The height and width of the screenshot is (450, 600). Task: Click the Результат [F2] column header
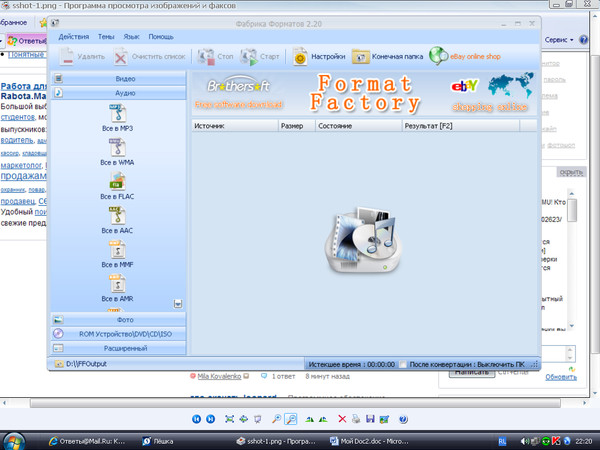461,126
